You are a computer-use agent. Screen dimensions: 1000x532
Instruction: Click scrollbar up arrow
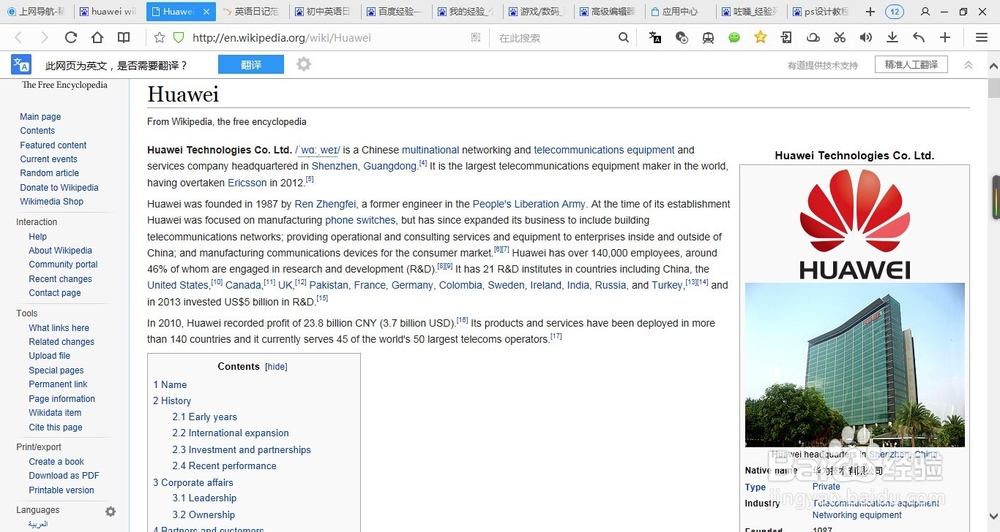pyautogui.click(x=994, y=66)
